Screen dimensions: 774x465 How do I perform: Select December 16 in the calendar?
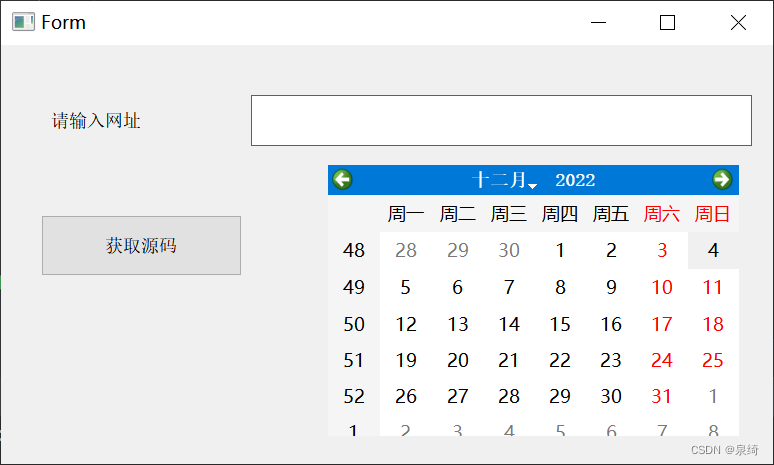click(611, 324)
